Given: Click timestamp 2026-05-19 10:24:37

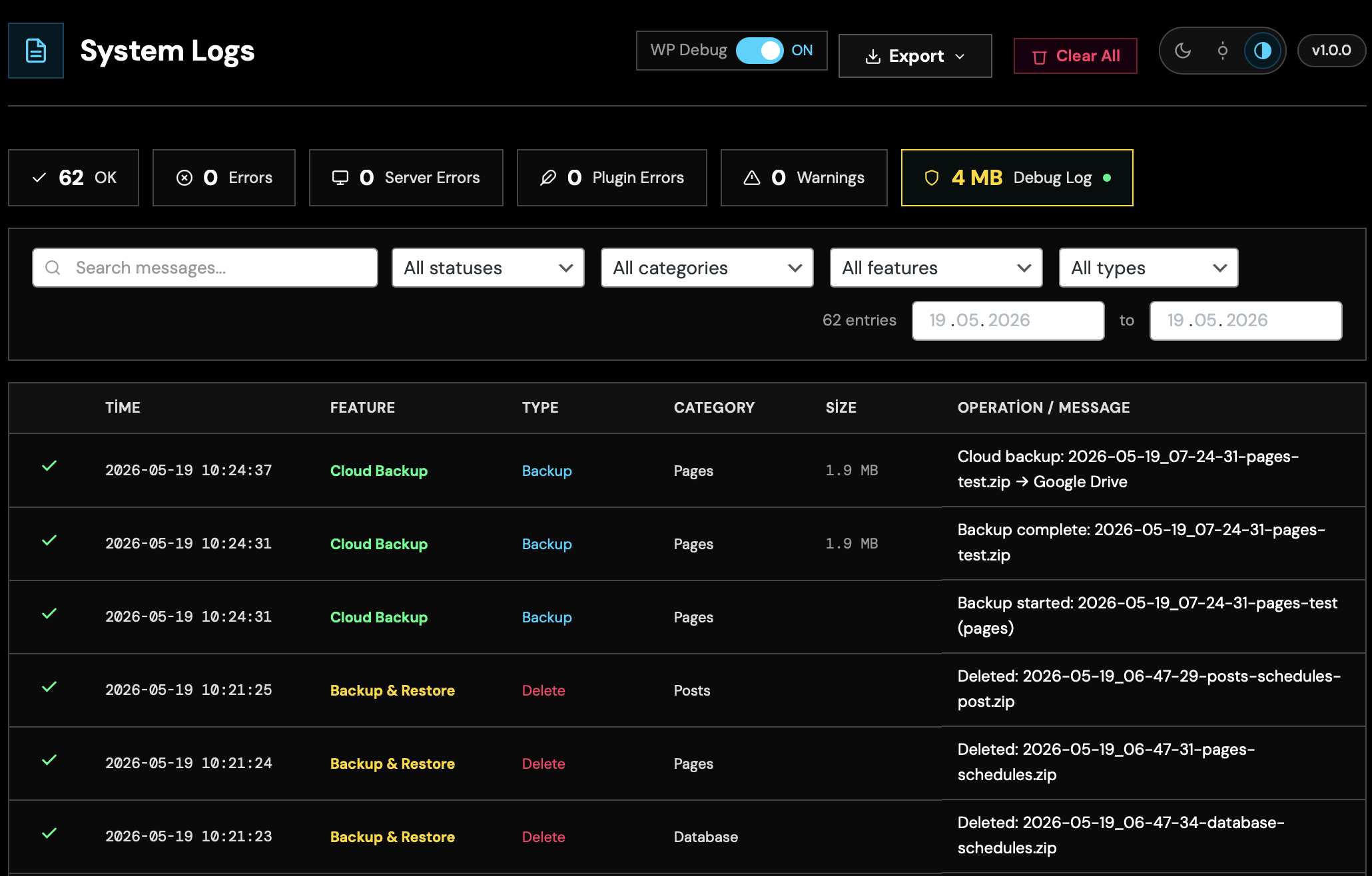Looking at the screenshot, I should (x=188, y=471).
